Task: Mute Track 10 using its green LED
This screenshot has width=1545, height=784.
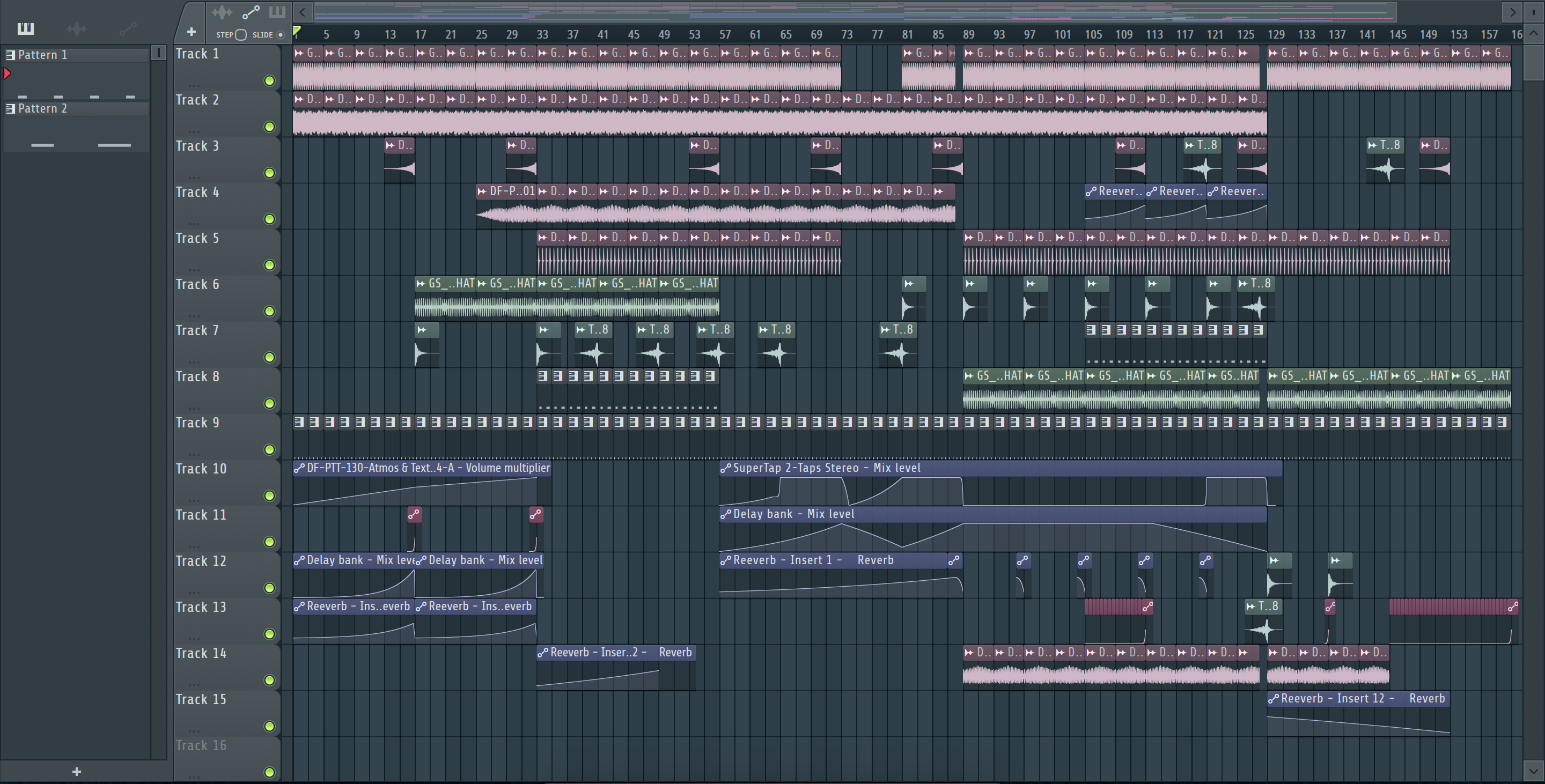Action: click(270, 496)
